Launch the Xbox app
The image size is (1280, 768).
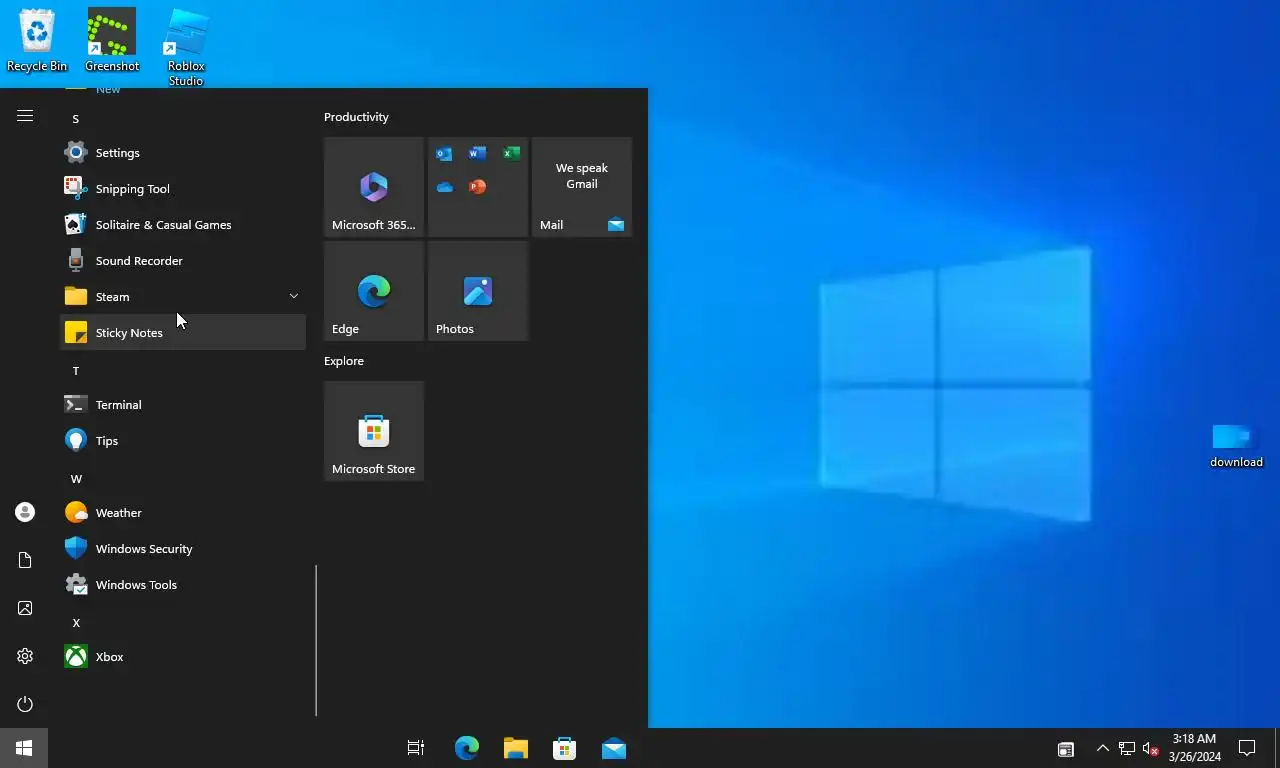click(x=183, y=657)
